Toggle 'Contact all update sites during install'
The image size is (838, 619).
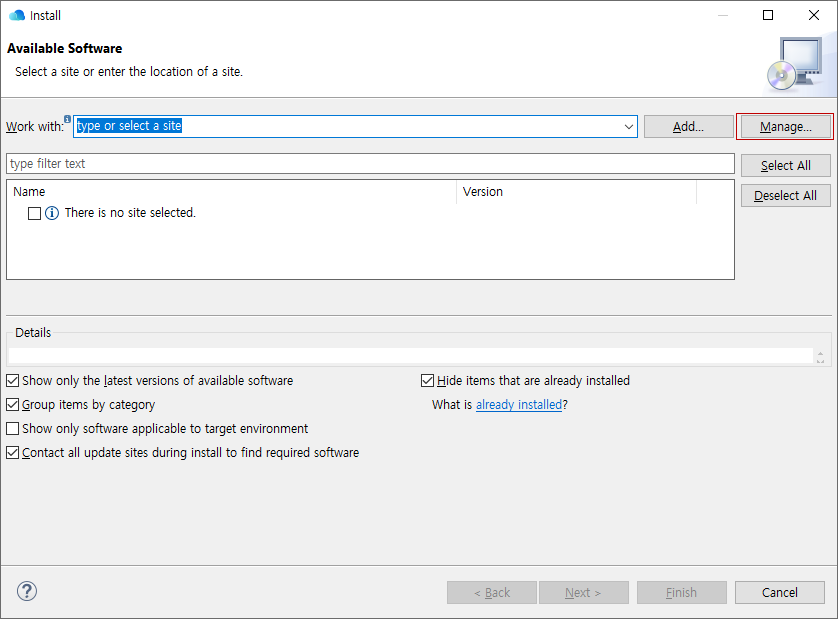click(x=13, y=453)
